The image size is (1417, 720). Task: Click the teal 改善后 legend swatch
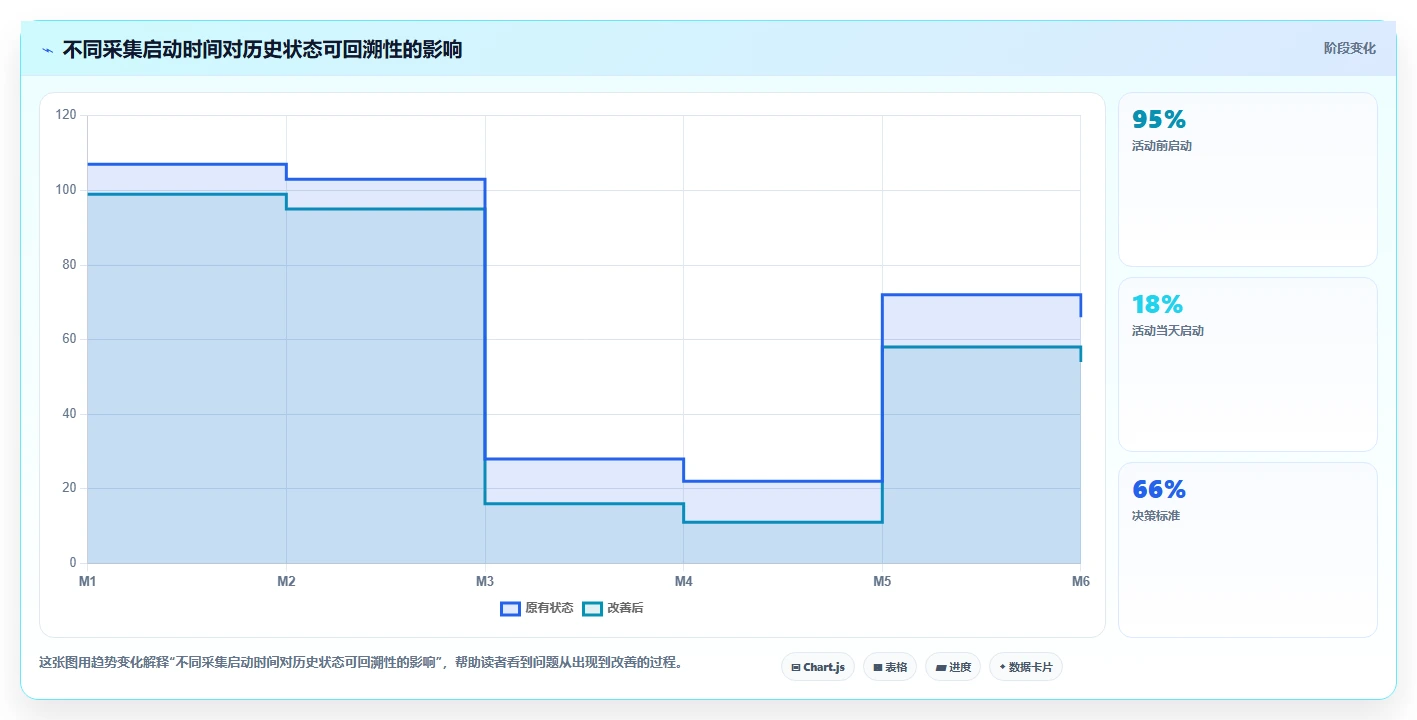(x=593, y=608)
